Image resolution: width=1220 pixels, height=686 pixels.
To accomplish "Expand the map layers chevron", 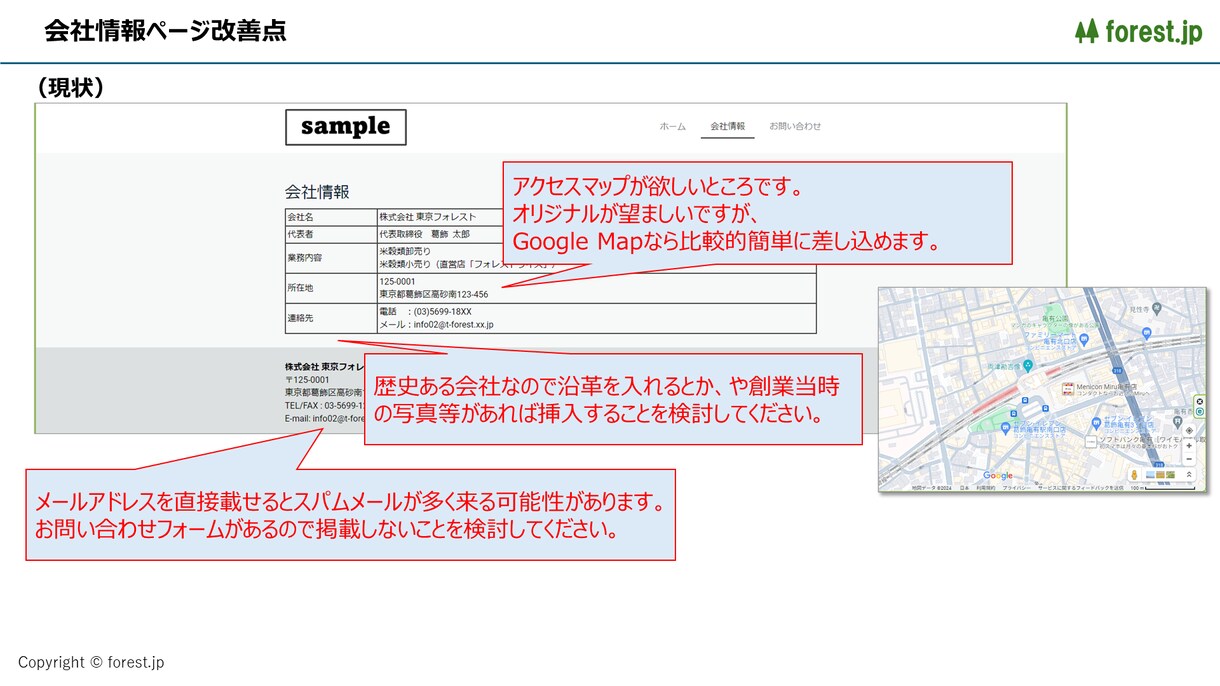I will [1189, 475].
